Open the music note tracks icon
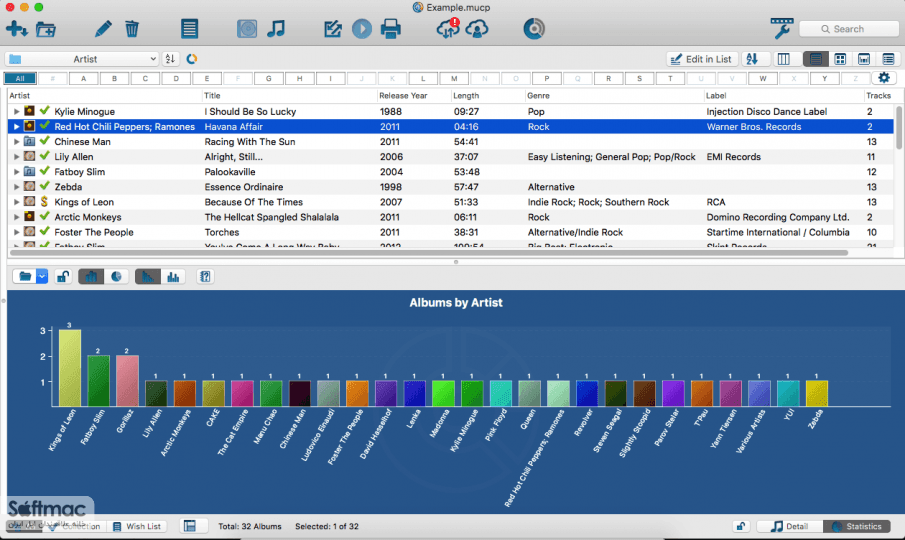The height and width of the screenshot is (540, 905). pyautogui.click(x=276, y=28)
